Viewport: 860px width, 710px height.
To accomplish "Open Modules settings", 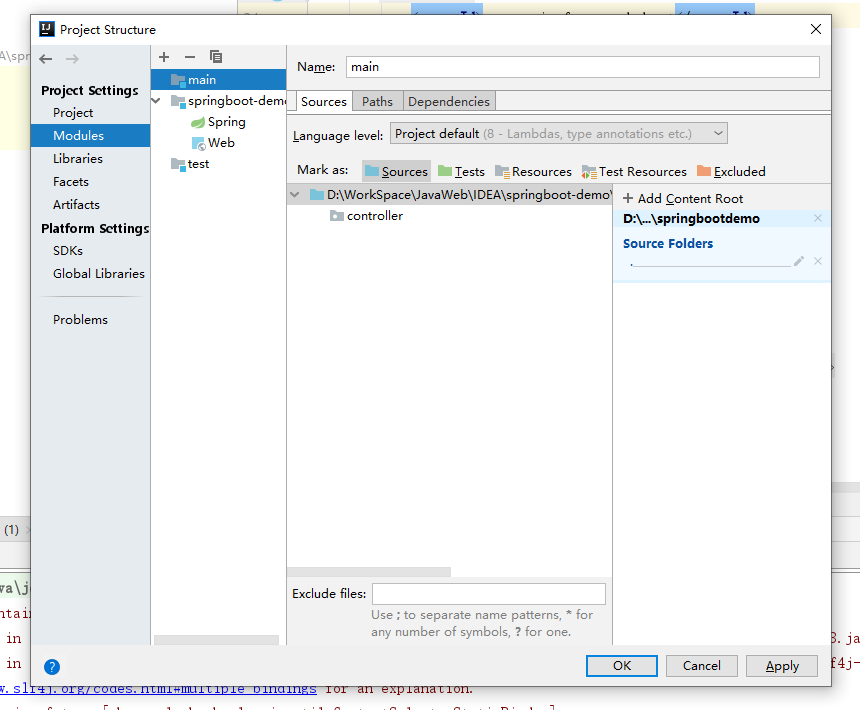I will click(90, 135).
